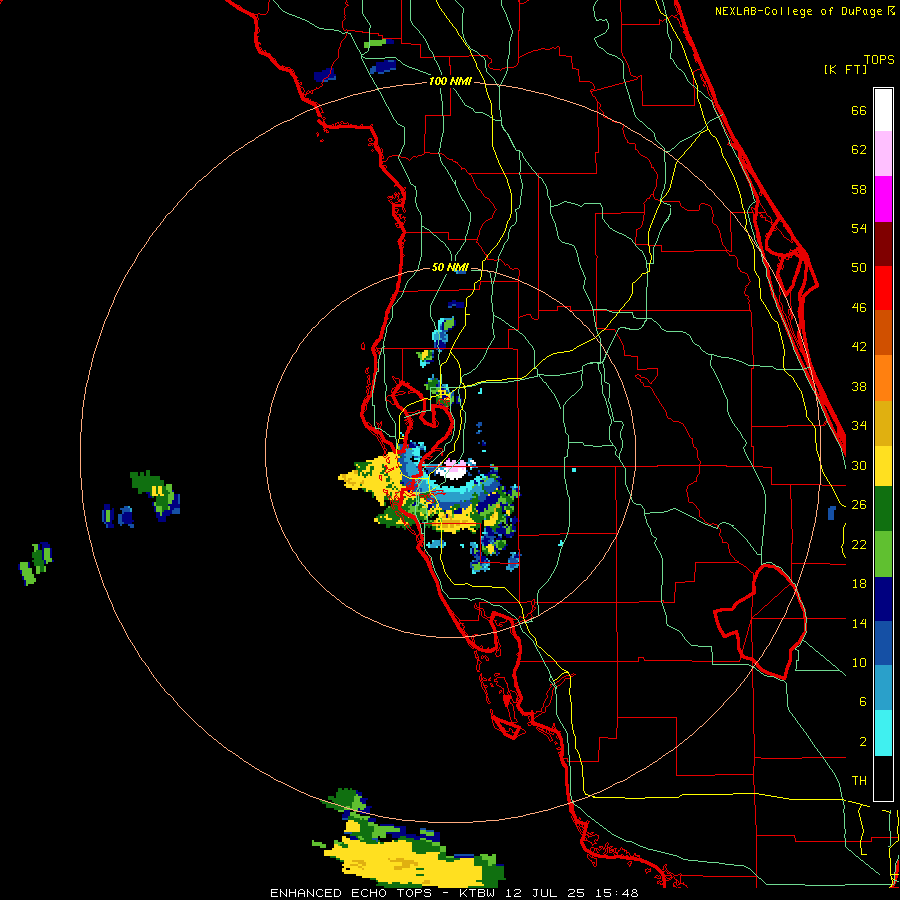Click the white swatch beside the 66 label
Viewport: 900px width, 900px height.
(x=883, y=110)
